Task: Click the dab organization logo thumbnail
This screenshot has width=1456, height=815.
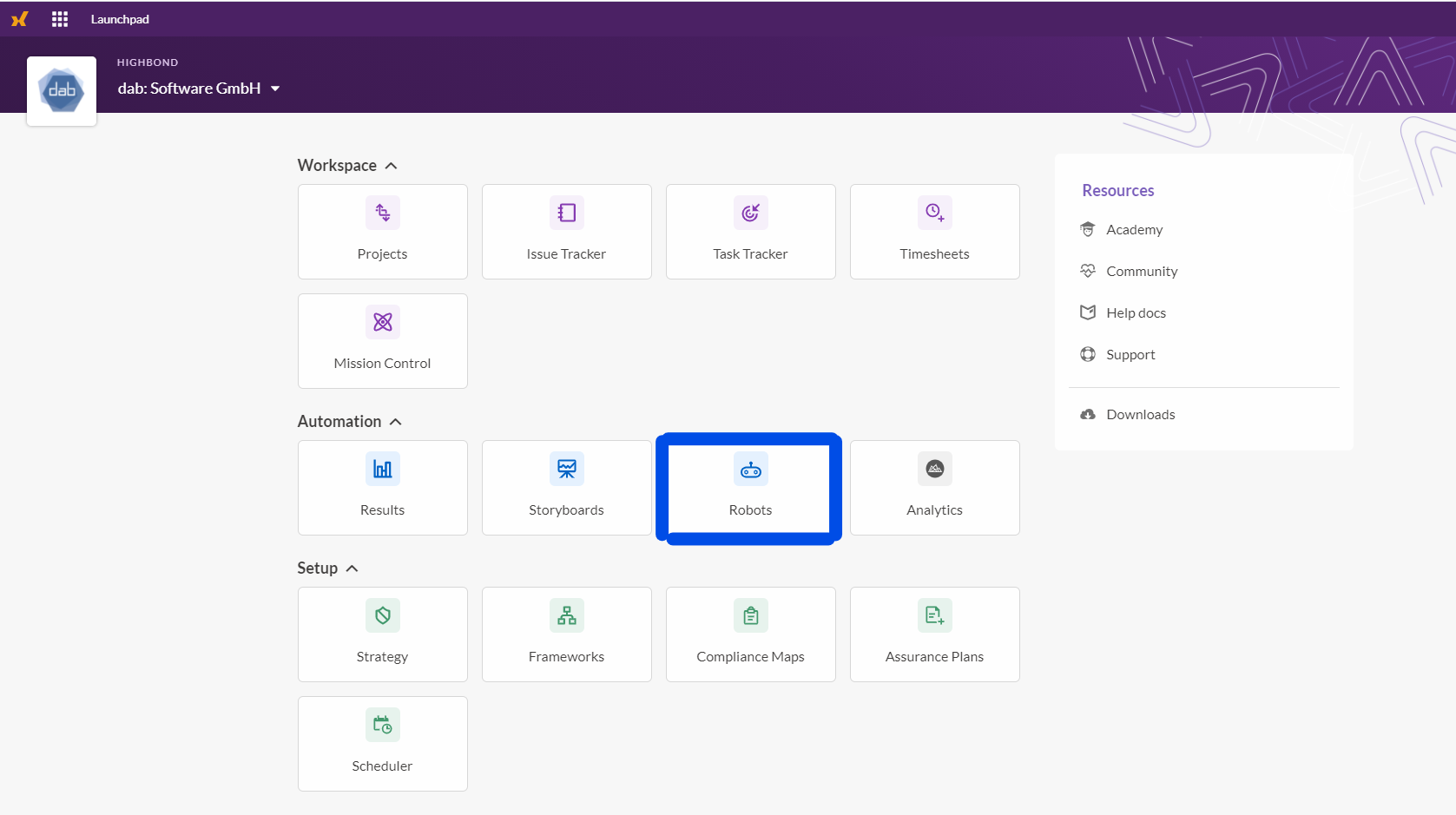Action: tap(62, 91)
